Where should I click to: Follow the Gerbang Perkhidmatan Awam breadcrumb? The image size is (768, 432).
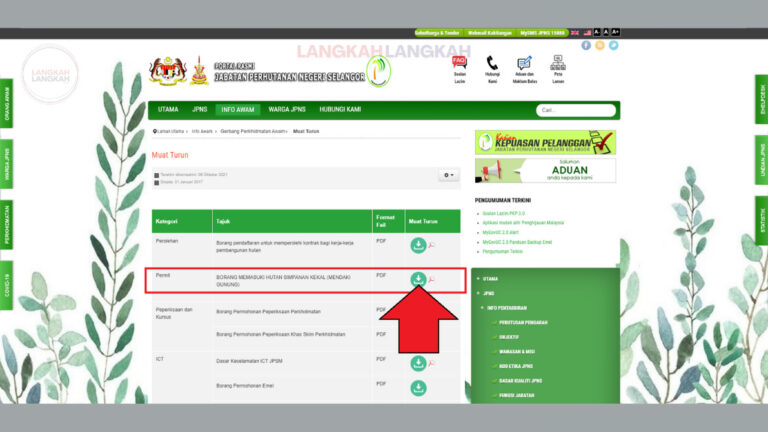click(x=253, y=131)
